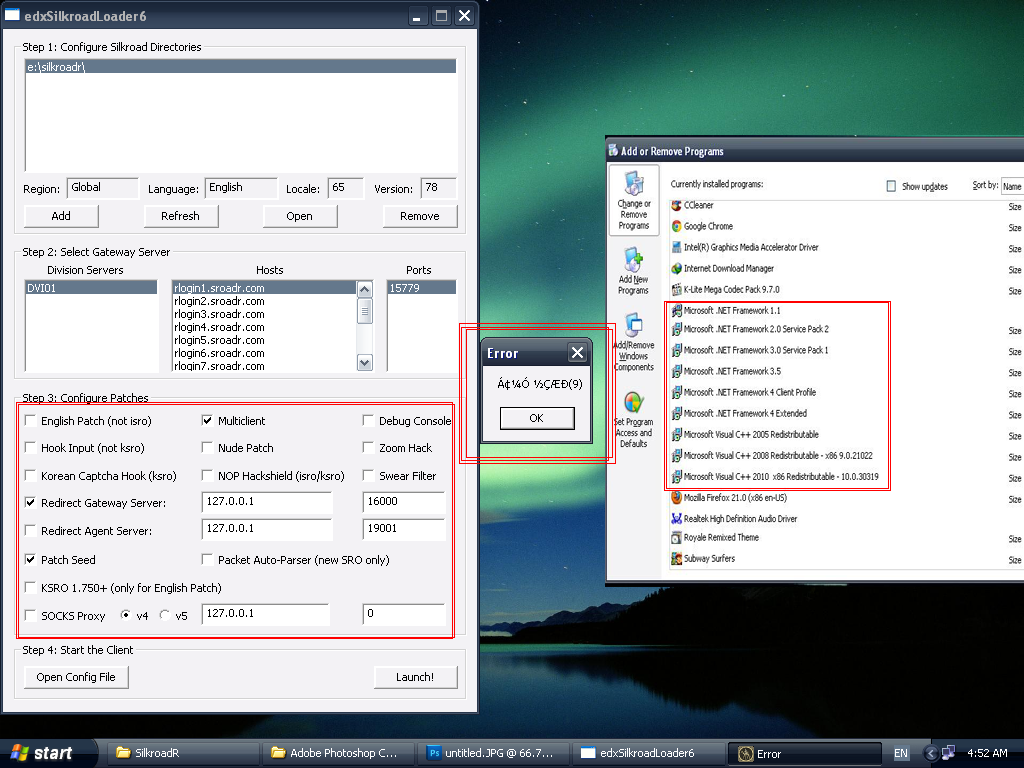This screenshot has width=1024, height=768.
Task: Select the .NET Framework 1.1 icon
Action: (x=677, y=310)
